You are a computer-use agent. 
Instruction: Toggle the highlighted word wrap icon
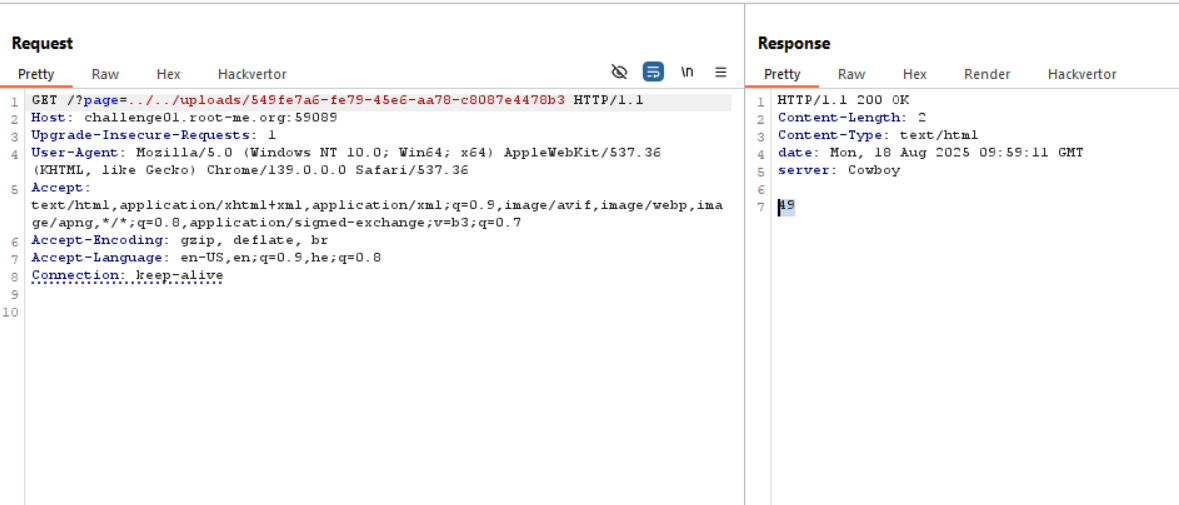coord(653,72)
